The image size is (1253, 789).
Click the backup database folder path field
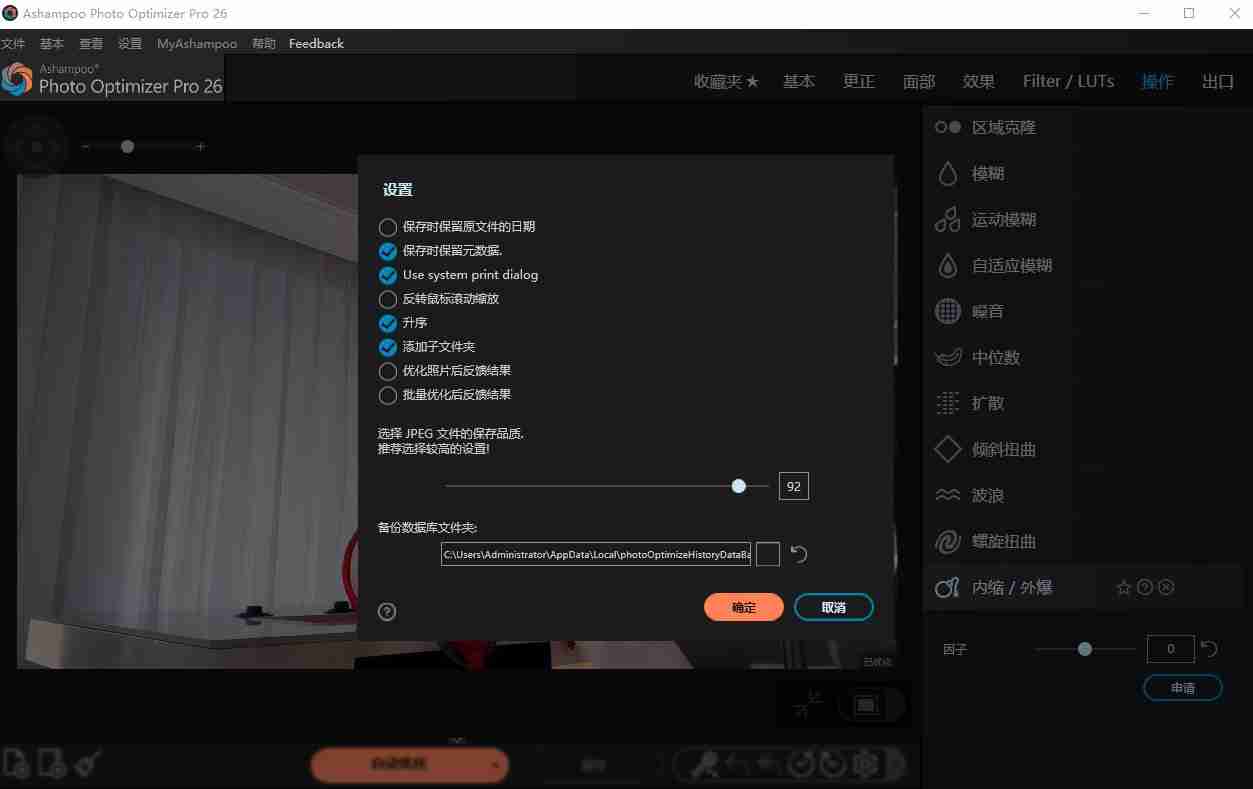pyautogui.click(x=595, y=554)
